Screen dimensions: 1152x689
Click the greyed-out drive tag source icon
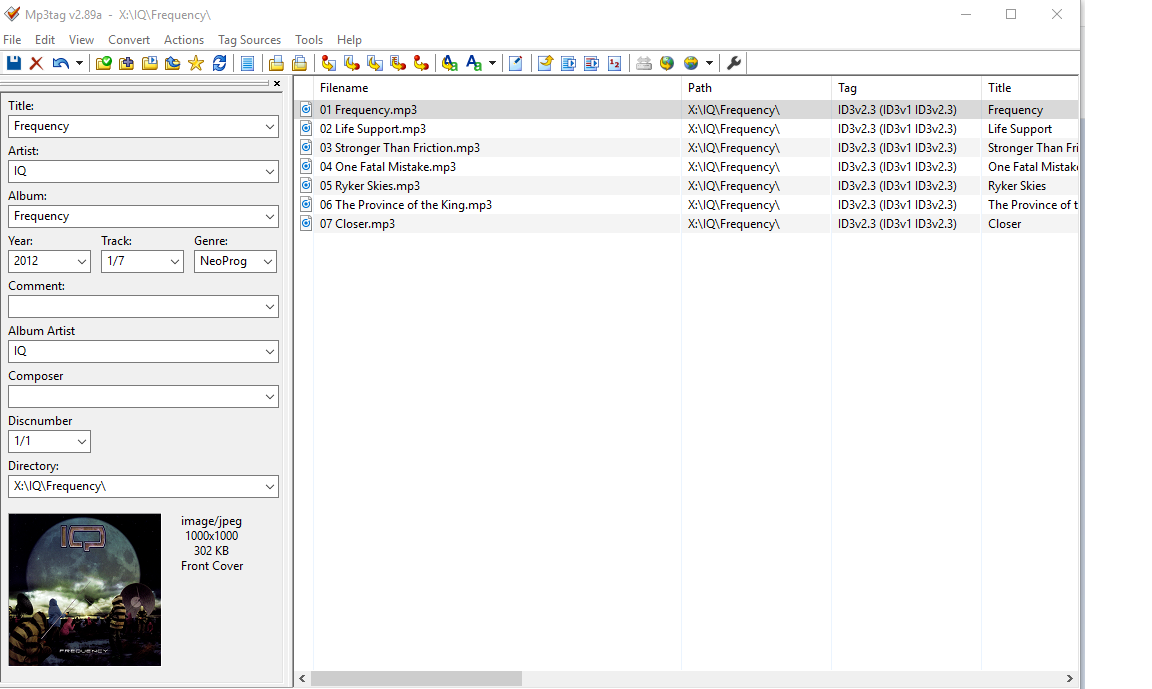(644, 63)
